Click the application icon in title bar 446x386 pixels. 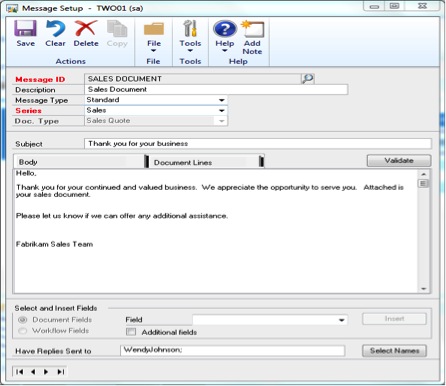point(12,8)
